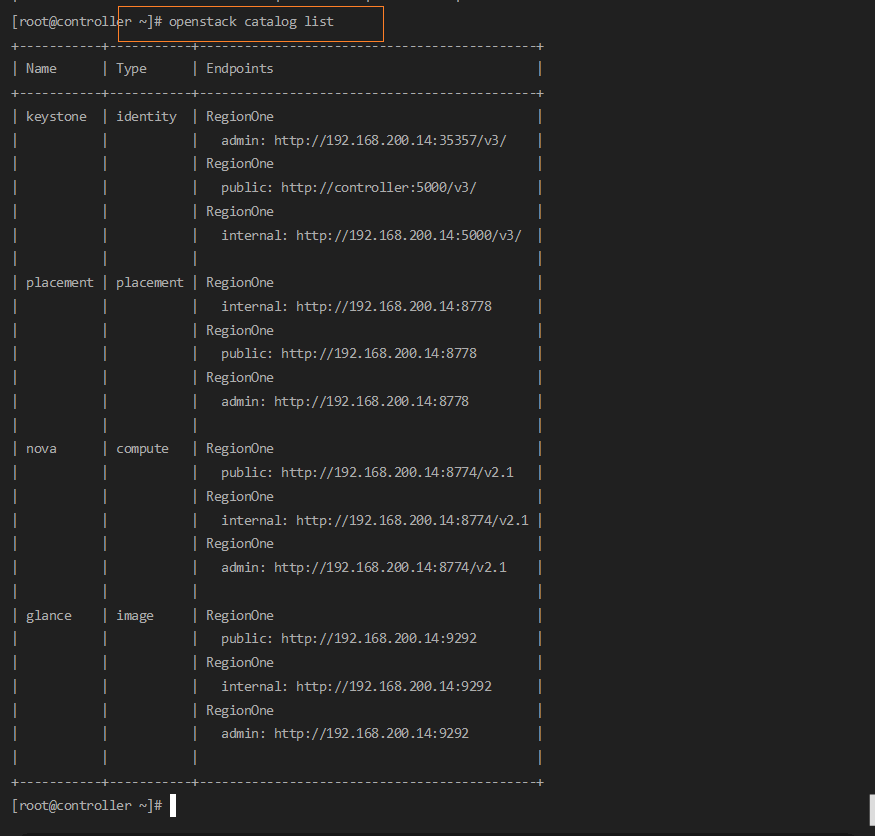The image size is (875, 836).
Task: Click placement internal URL on port 8778
Action: pyautogui.click(x=394, y=306)
